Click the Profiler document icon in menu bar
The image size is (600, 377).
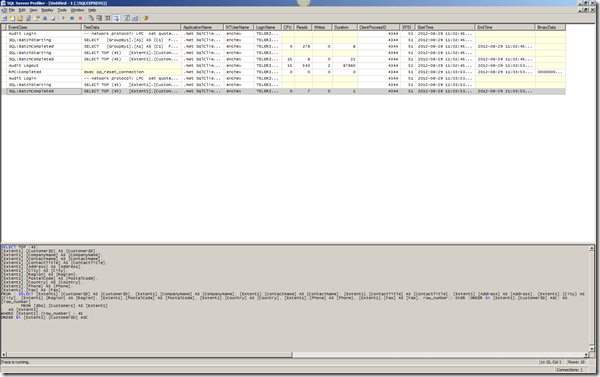tap(4, 10)
